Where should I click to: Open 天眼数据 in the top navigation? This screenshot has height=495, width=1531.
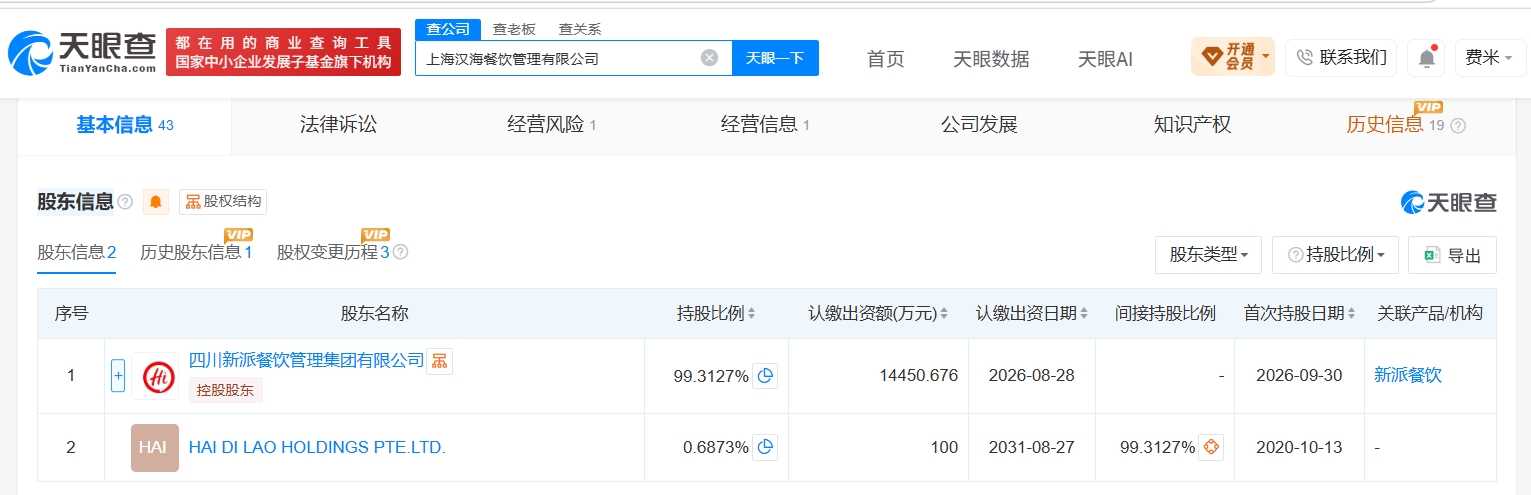991,59
